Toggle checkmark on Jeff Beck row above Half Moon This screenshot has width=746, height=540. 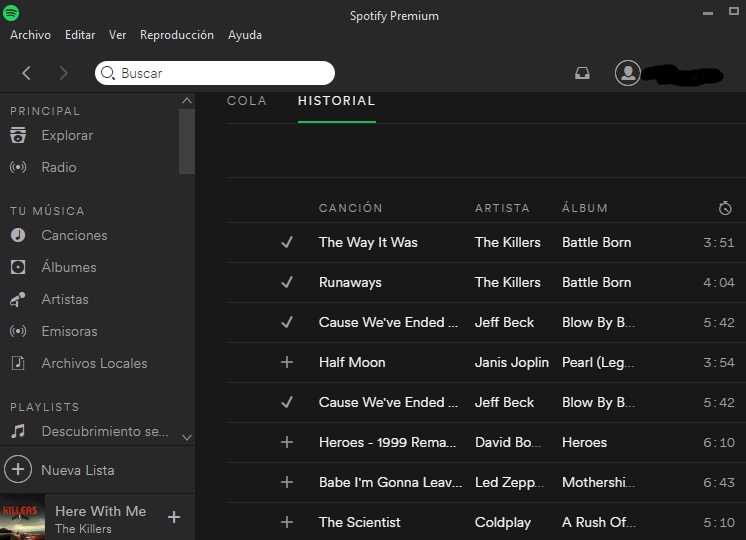pos(287,322)
